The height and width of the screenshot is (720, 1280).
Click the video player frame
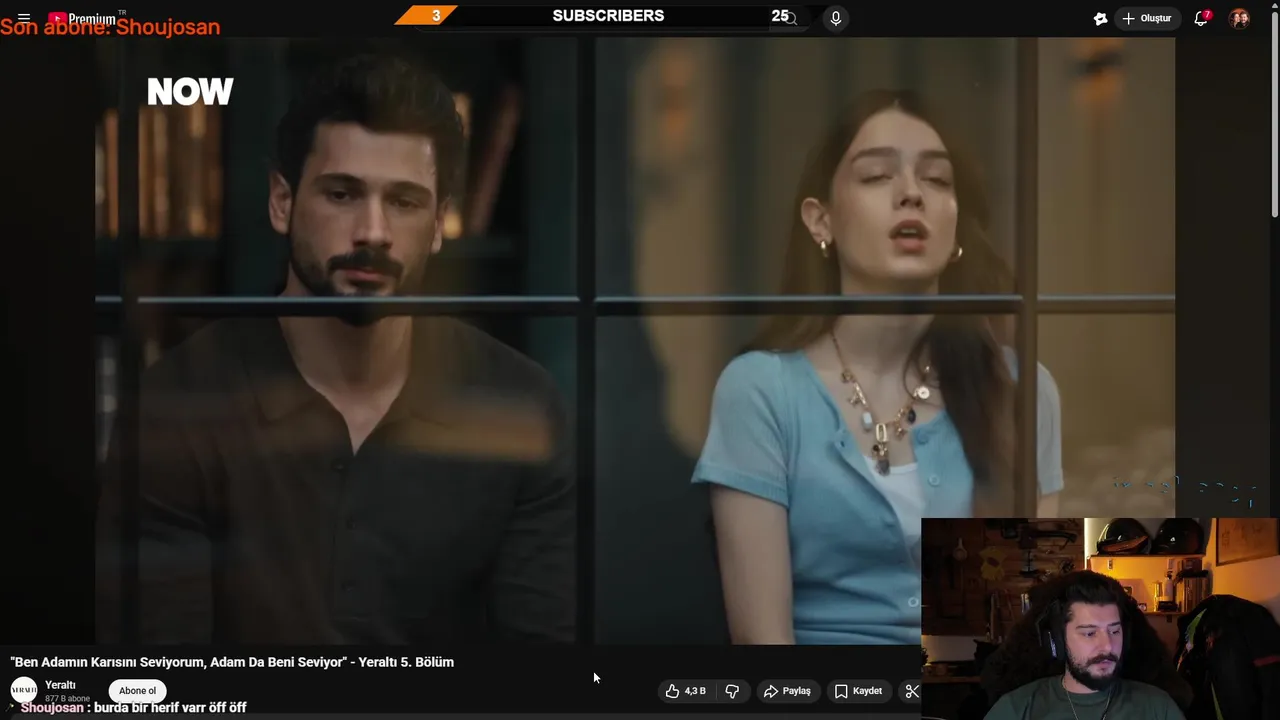[x=635, y=340]
